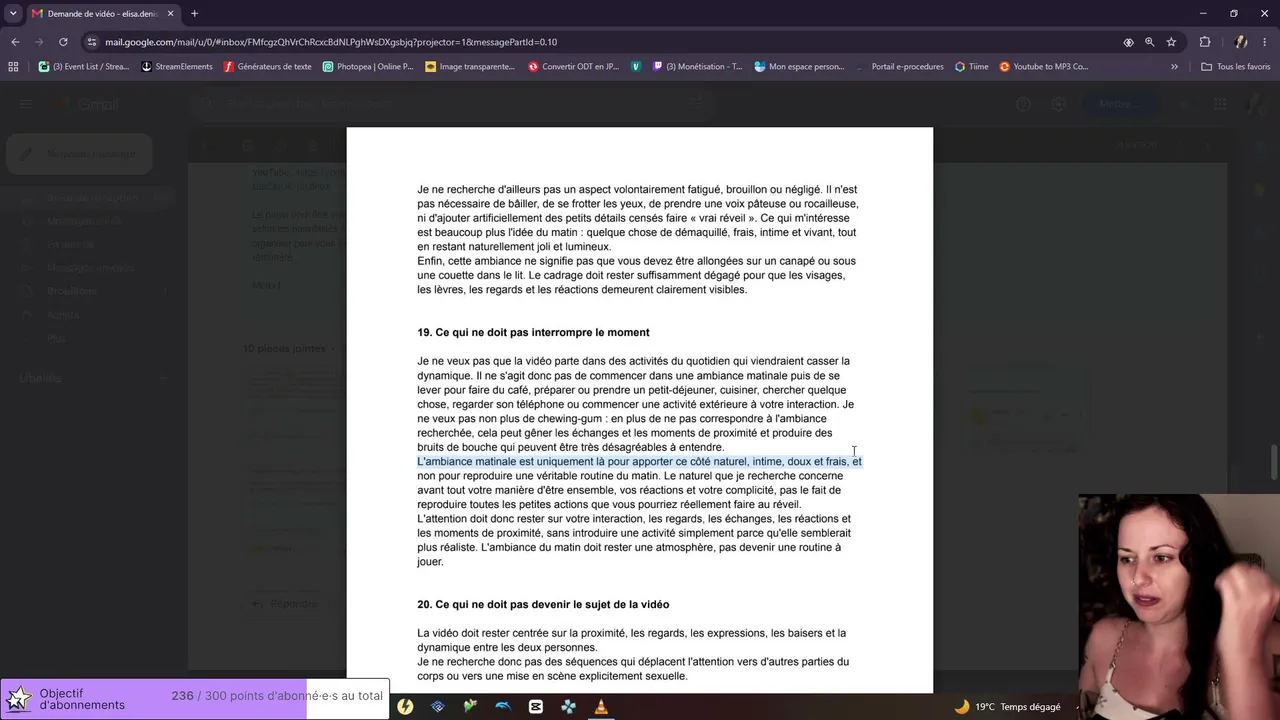Image resolution: width=1280 pixels, height=720 pixels.
Task: Show more bookmarks with the overflow chevron
Action: (x=1174, y=67)
